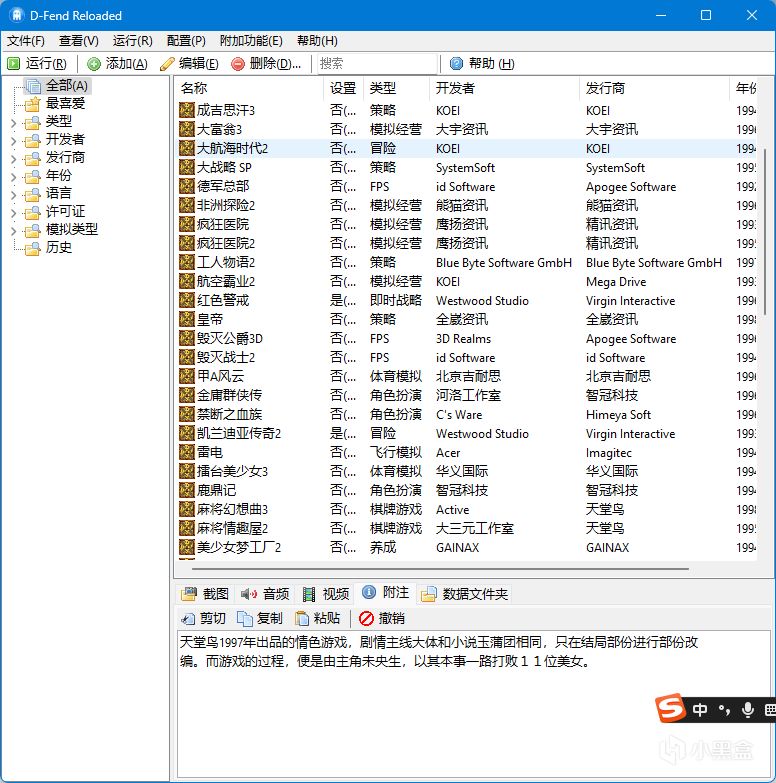Screen dimensions: 776x783
Task: Select the 疯狂医院2 game row
Action: (467, 243)
